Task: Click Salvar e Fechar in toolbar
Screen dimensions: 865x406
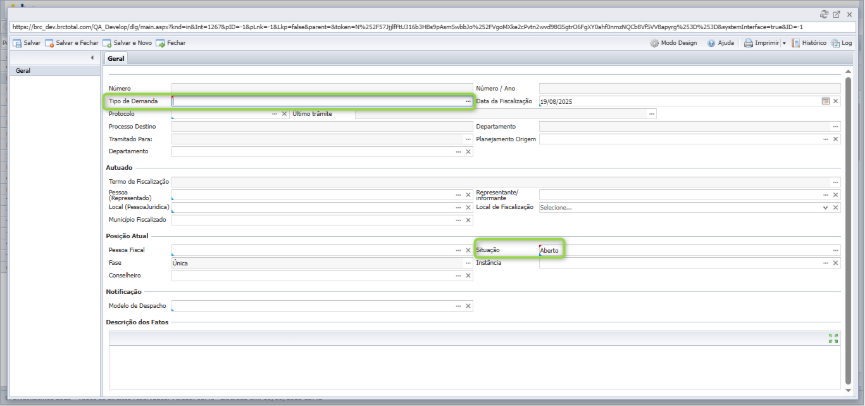Action: [72, 42]
